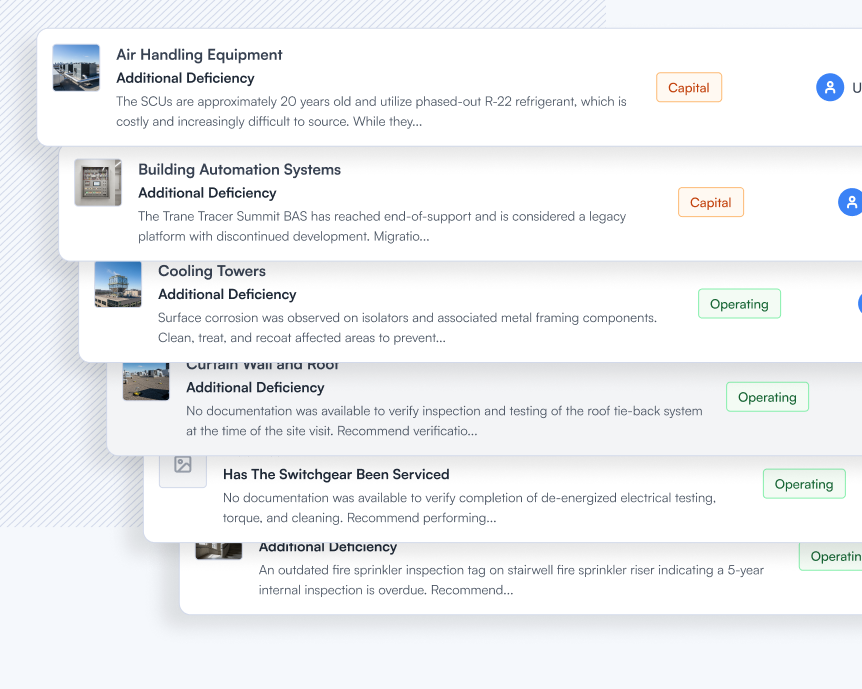Select the roof tie-back system description text
The image size is (862, 689).
(x=444, y=421)
